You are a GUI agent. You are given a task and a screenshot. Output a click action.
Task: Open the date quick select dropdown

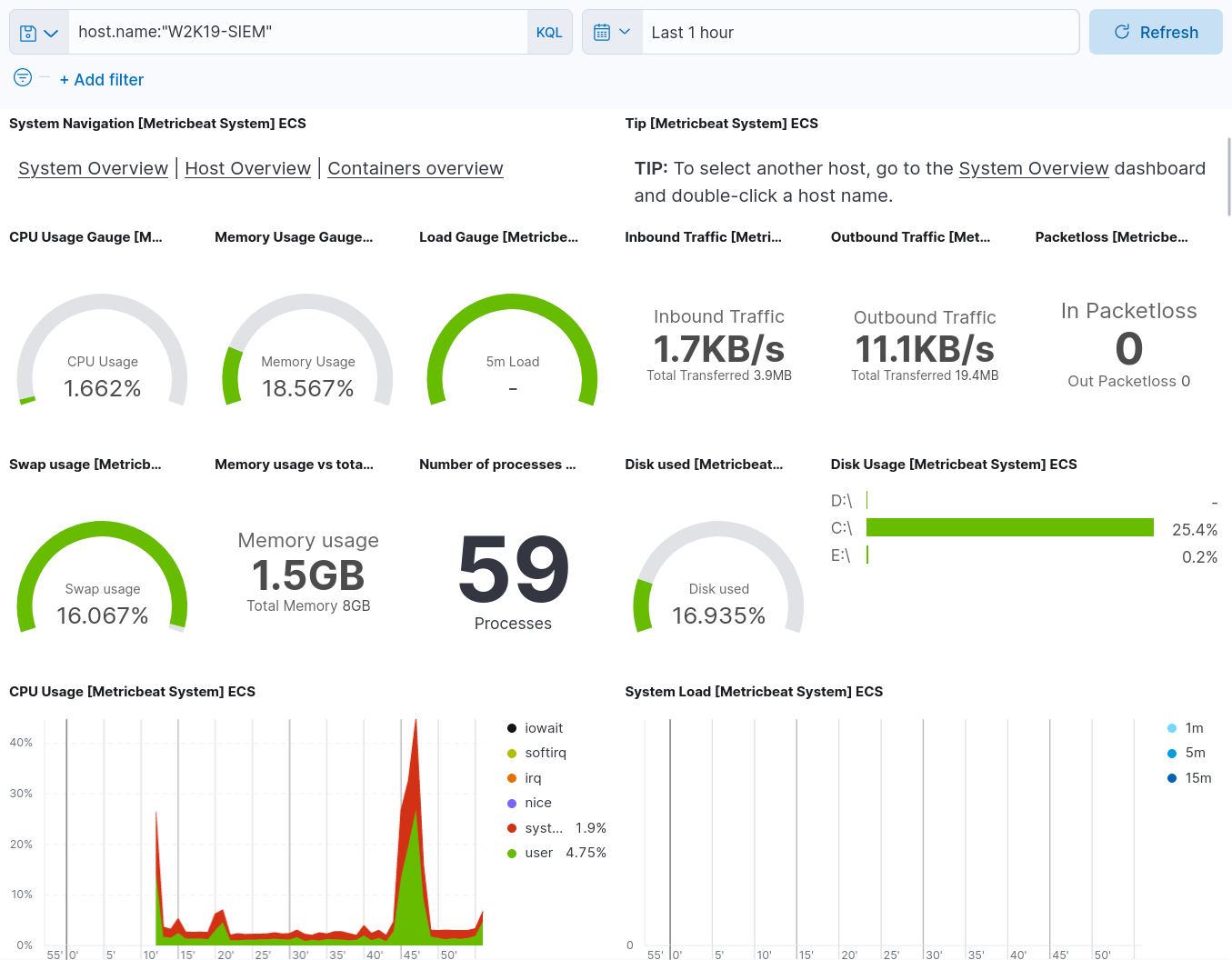626,32
